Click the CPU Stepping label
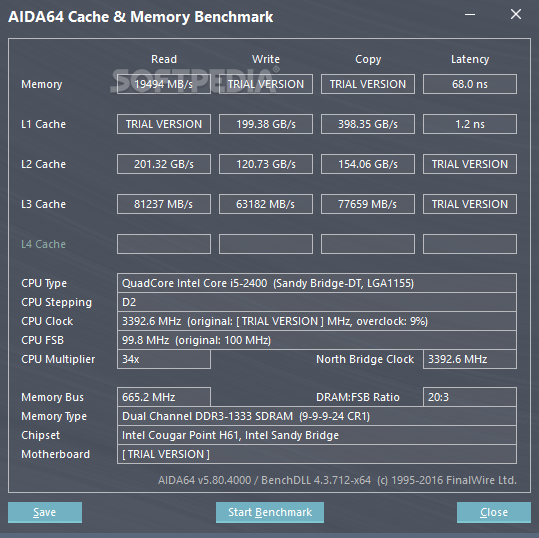This screenshot has height=538, width=539. (x=56, y=303)
